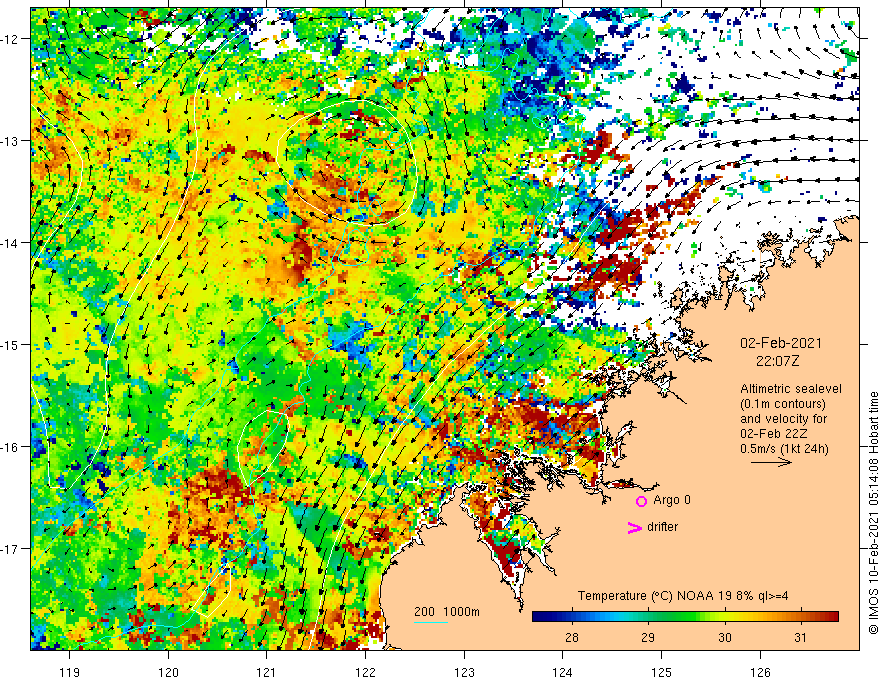Click the 'and velocity for' caption line
Viewport: 880px width, 680px height.
click(783, 419)
